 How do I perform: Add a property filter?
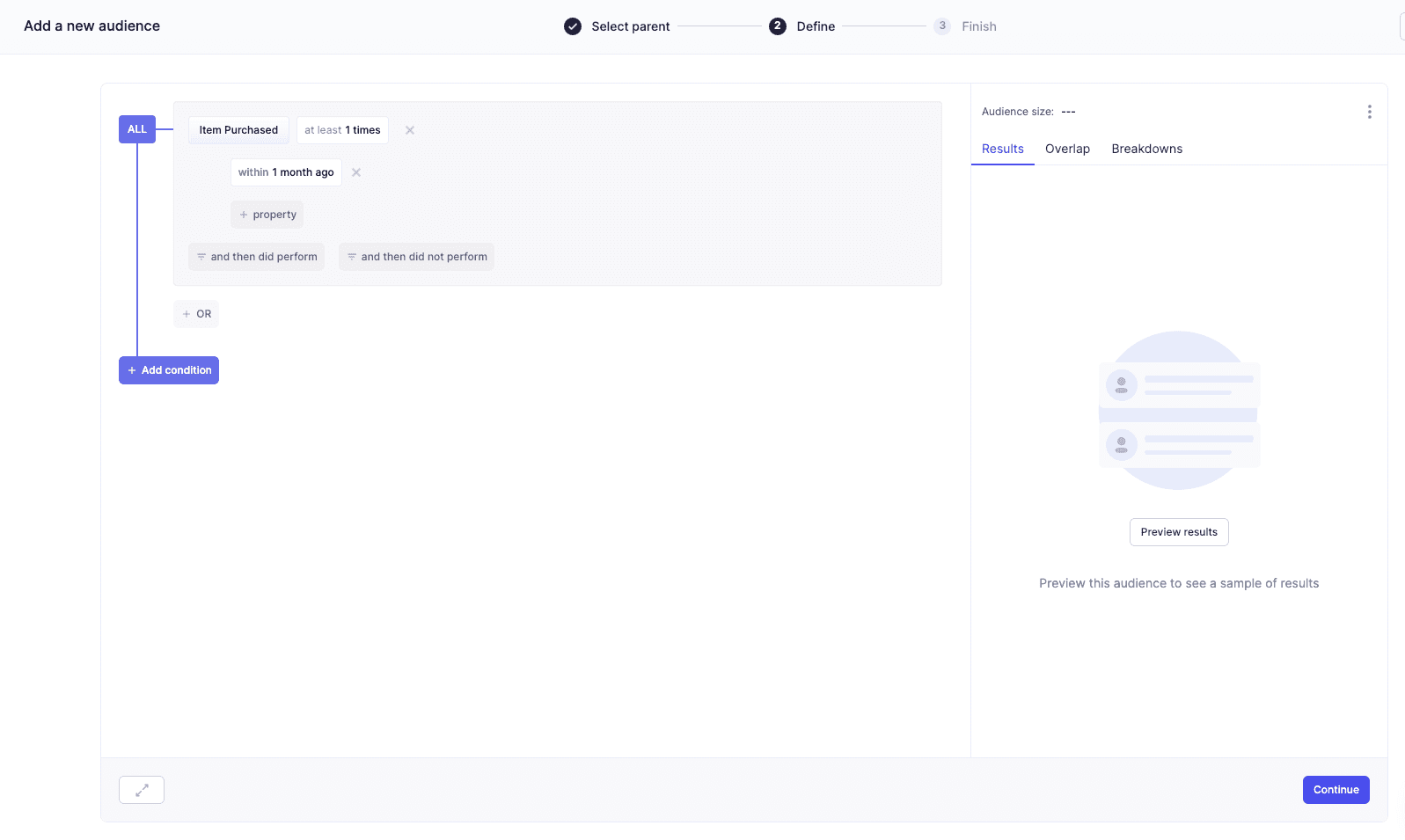click(x=267, y=215)
